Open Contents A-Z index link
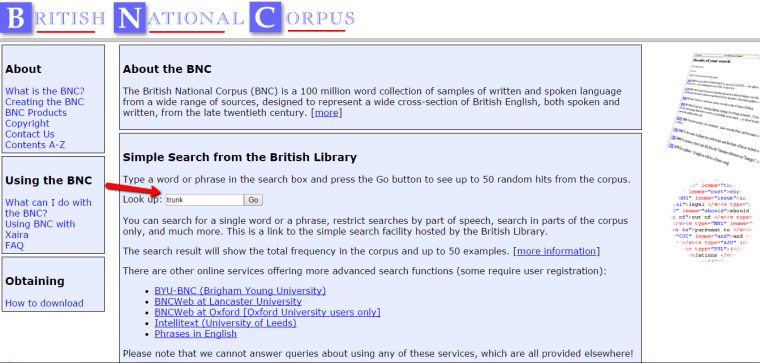The image size is (760, 363). 35,145
